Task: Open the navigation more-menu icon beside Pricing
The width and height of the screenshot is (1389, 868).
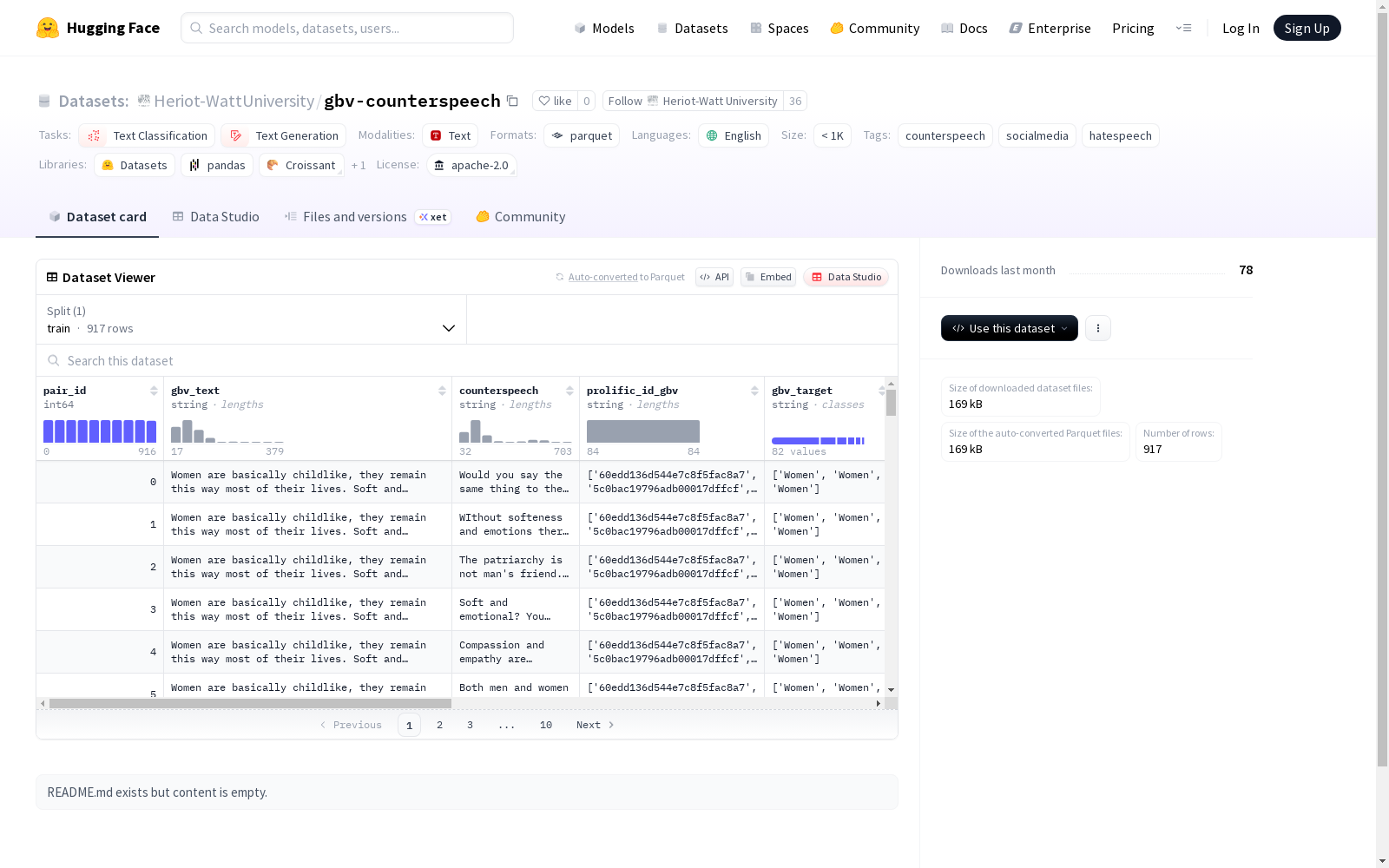Action: point(1183,28)
